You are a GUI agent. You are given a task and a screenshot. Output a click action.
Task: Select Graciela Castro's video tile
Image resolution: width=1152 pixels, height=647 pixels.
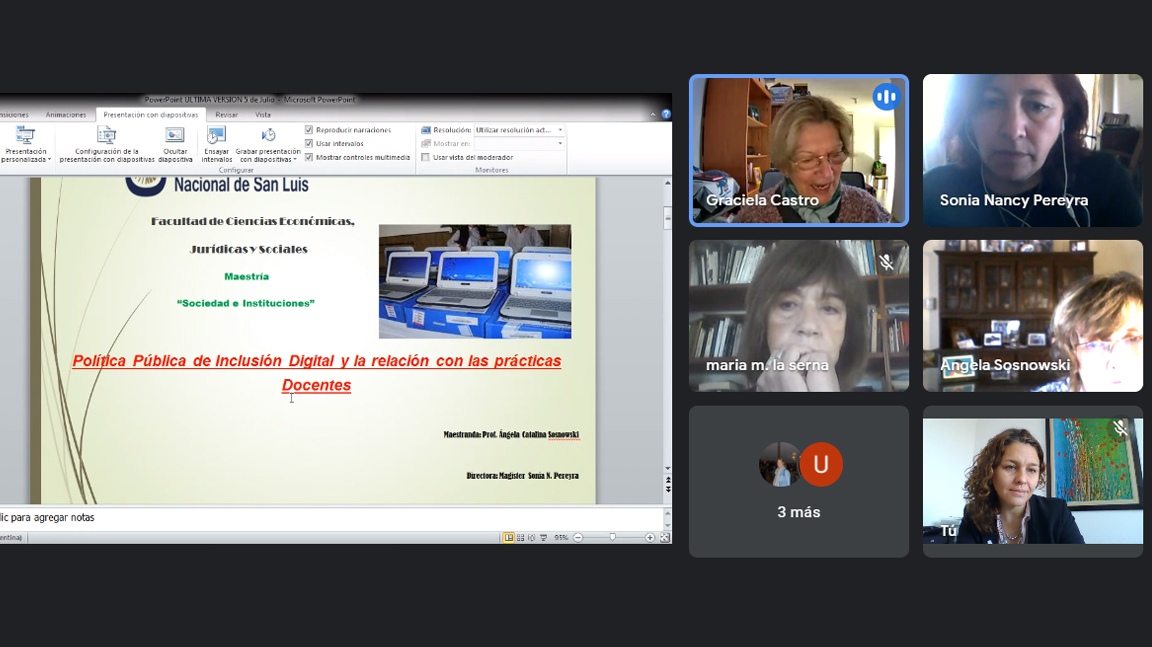[x=798, y=150]
